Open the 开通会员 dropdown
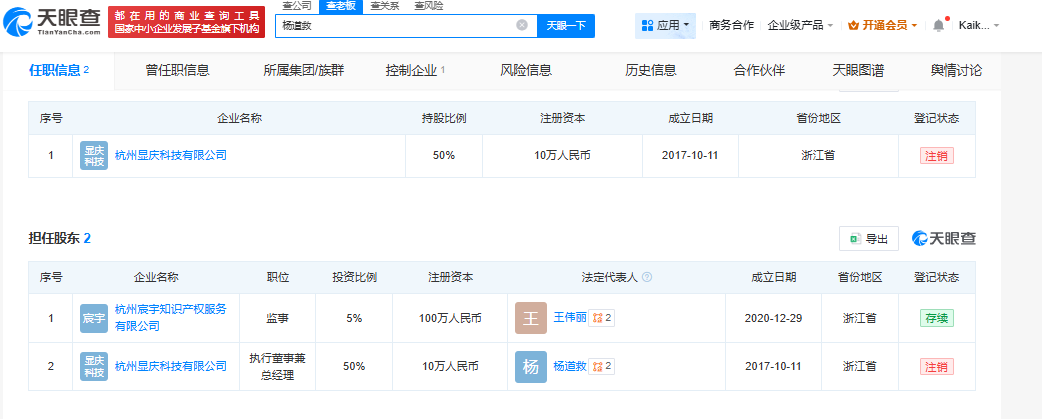 (883, 25)
